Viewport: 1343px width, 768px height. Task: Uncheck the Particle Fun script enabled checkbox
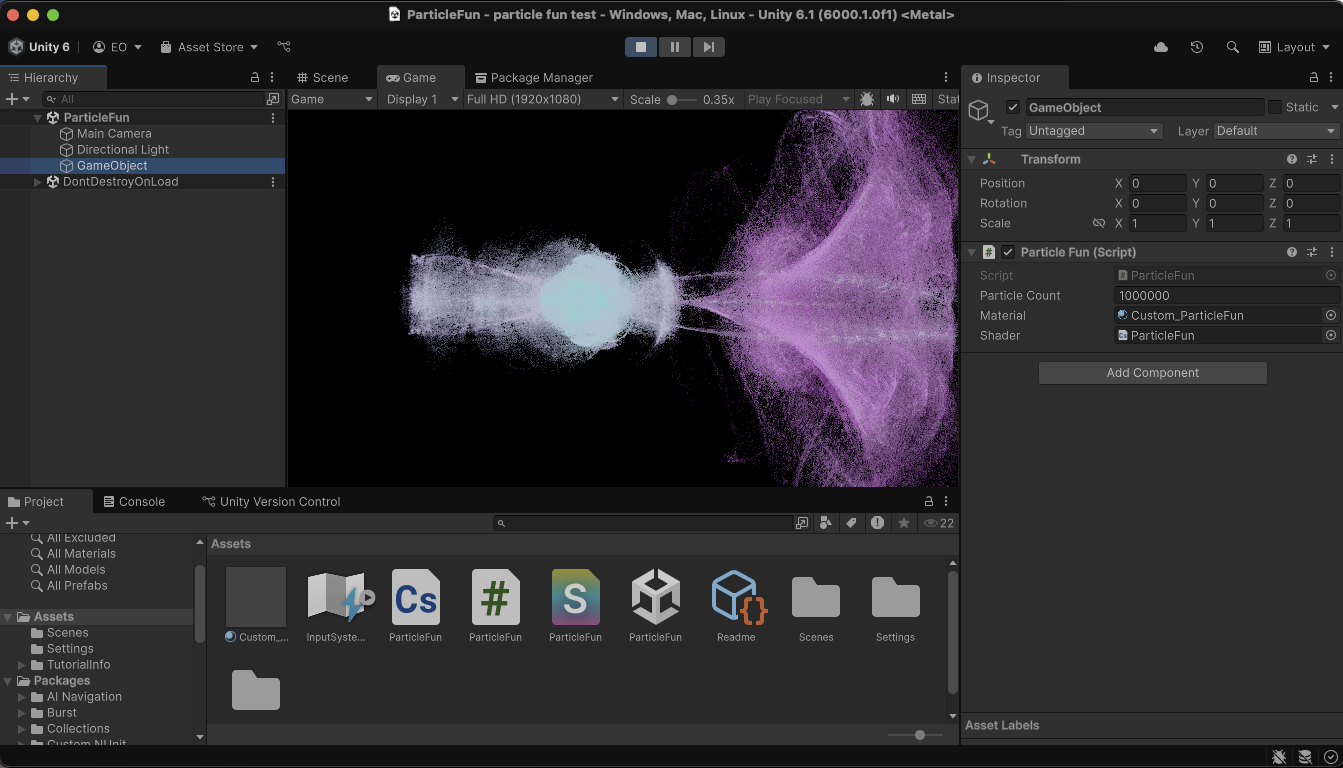(1008, 252)
